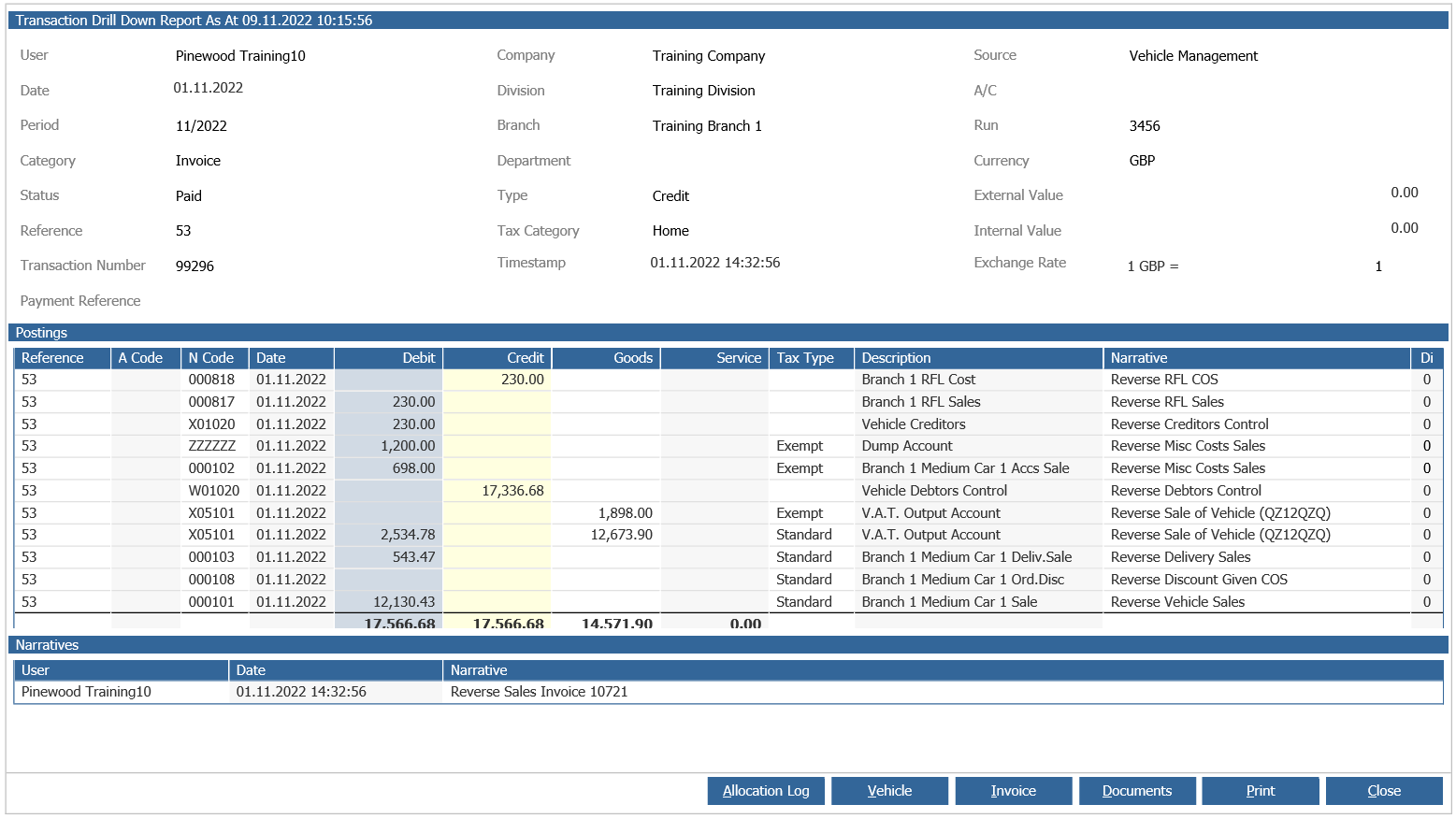1456x819 pixels.
Task: Click Run value 3456
Action: click(1145, 126)
